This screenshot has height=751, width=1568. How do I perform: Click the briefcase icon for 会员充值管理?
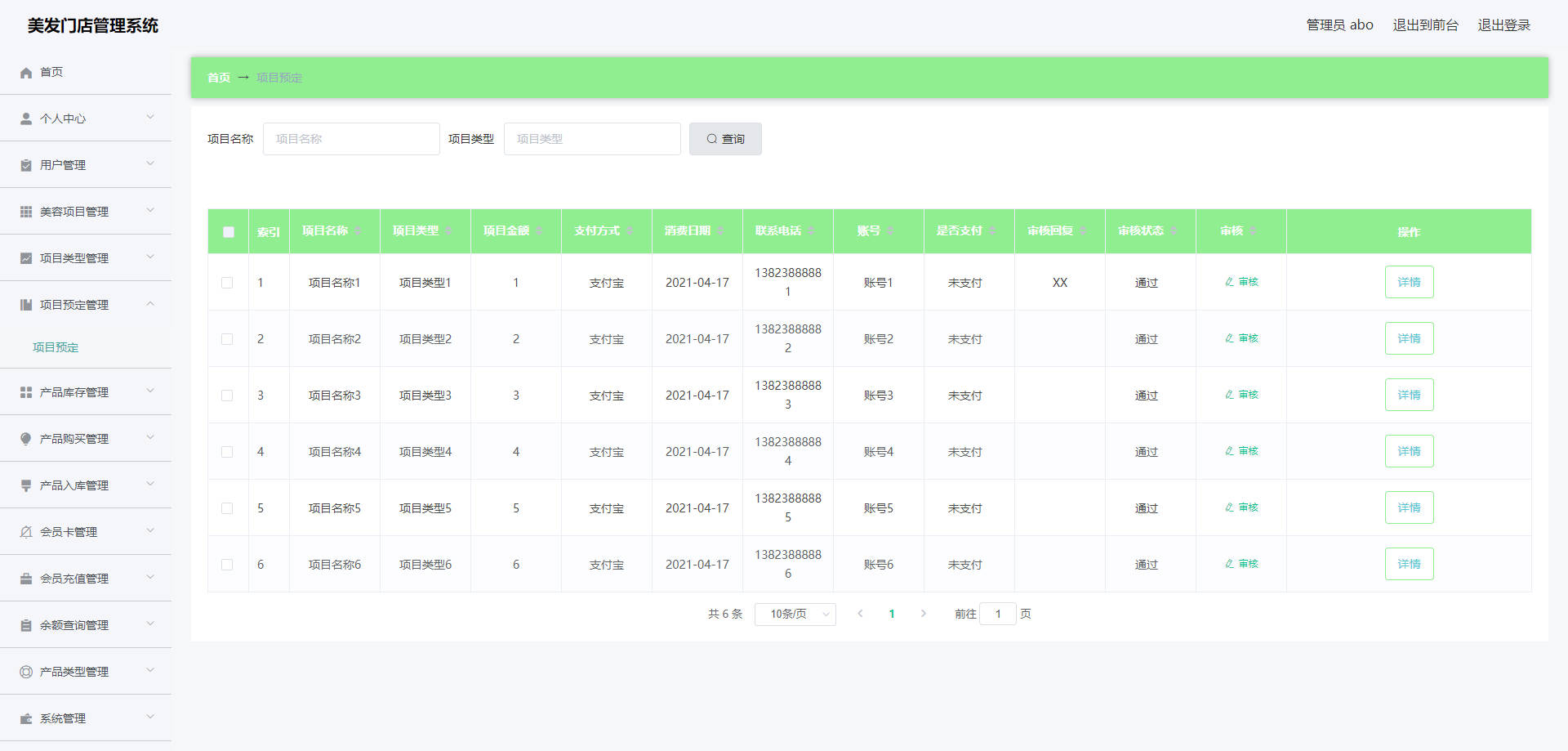(x=26, y=579)
